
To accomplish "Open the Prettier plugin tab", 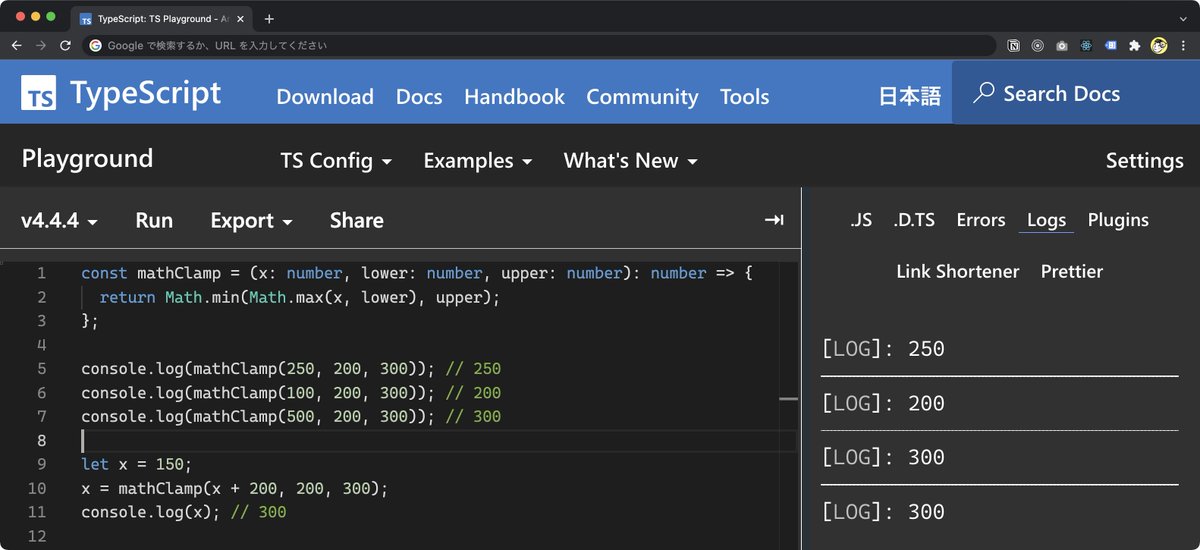I will point(1072,271).
